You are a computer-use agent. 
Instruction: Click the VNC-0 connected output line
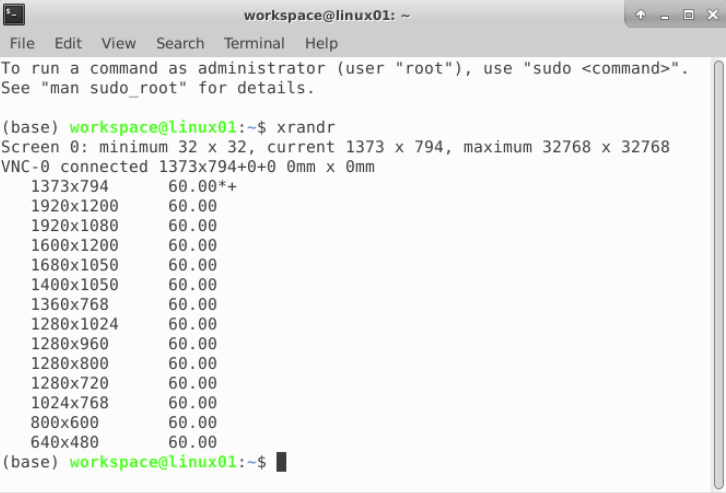pyautogui.click(x=188, y=167)
